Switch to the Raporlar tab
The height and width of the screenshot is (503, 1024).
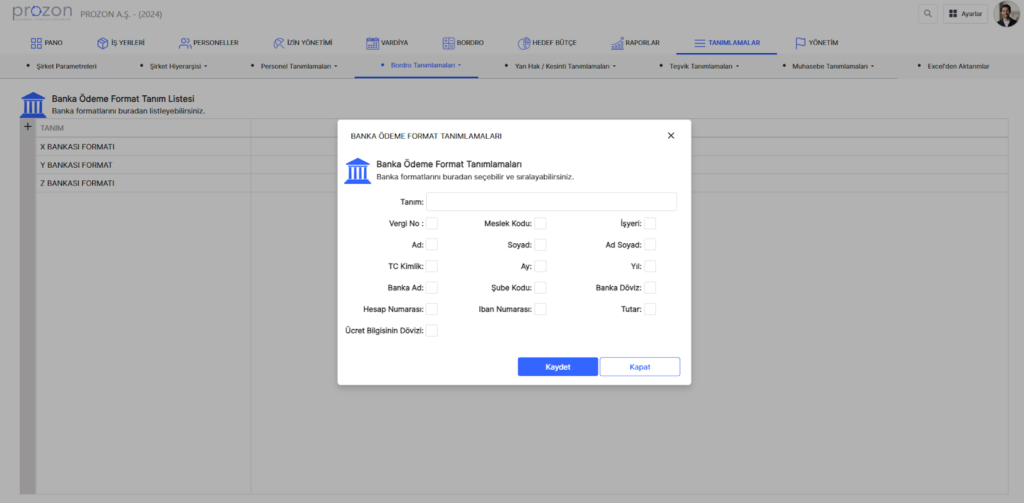[634, 43]
